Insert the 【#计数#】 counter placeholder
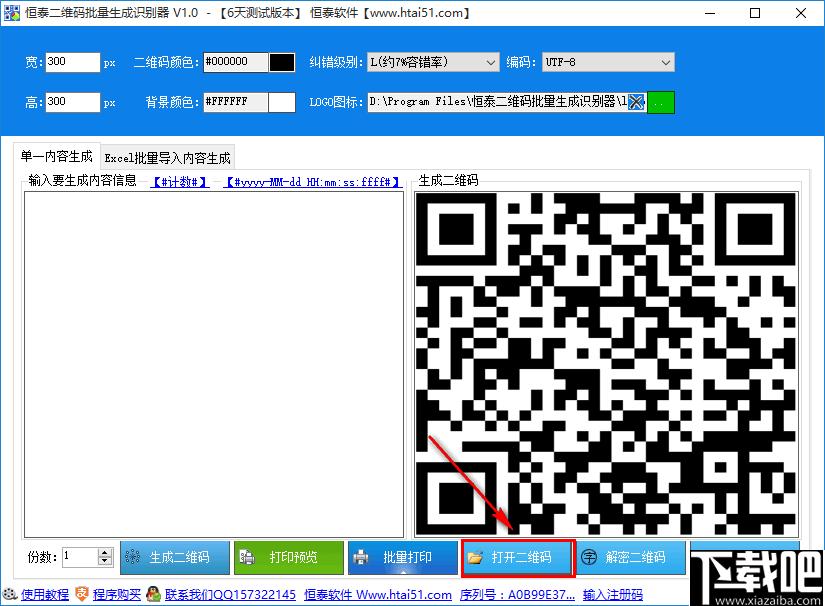The image size is (825, 606). coord(180,182)
